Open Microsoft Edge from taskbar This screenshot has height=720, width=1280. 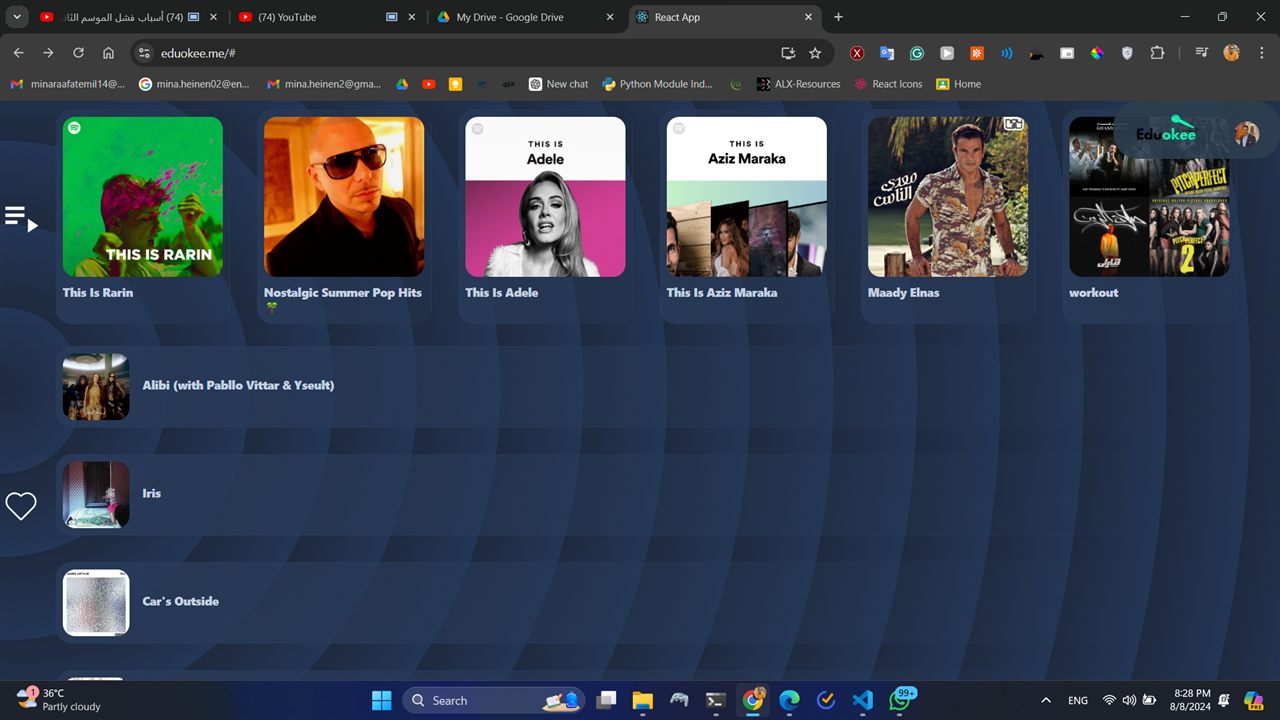click(789, 700)
